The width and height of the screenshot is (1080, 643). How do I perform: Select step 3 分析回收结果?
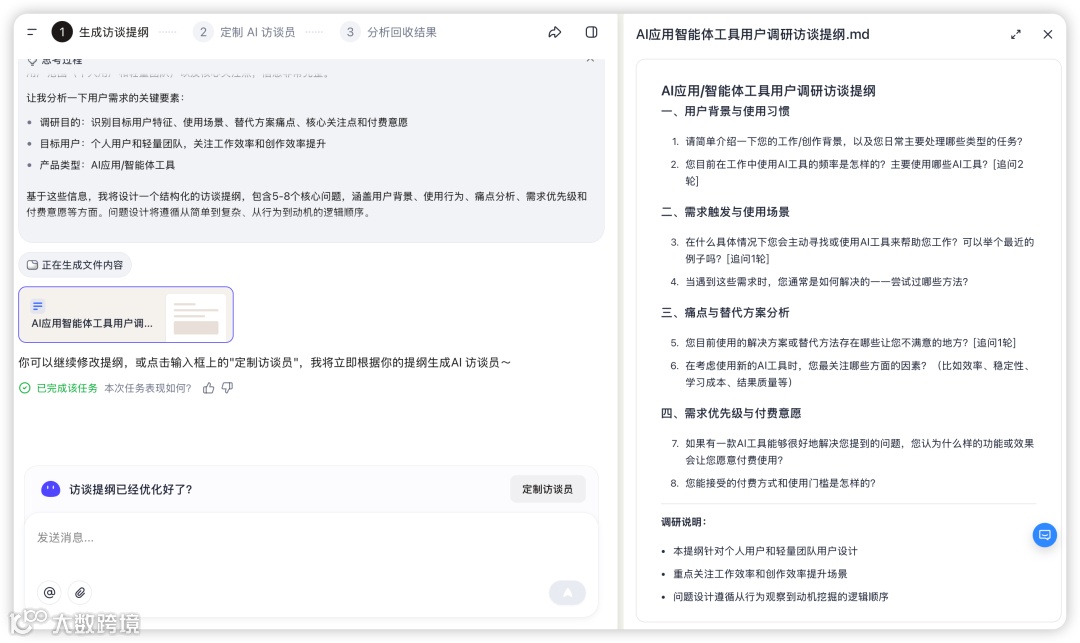(x=393, y=32)
